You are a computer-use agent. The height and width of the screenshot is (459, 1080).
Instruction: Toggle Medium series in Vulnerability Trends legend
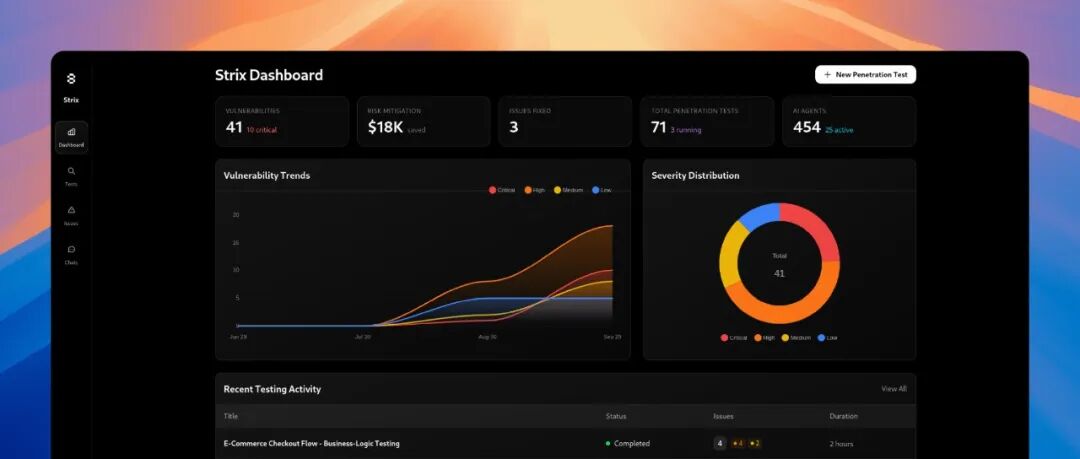coord(568,190)
